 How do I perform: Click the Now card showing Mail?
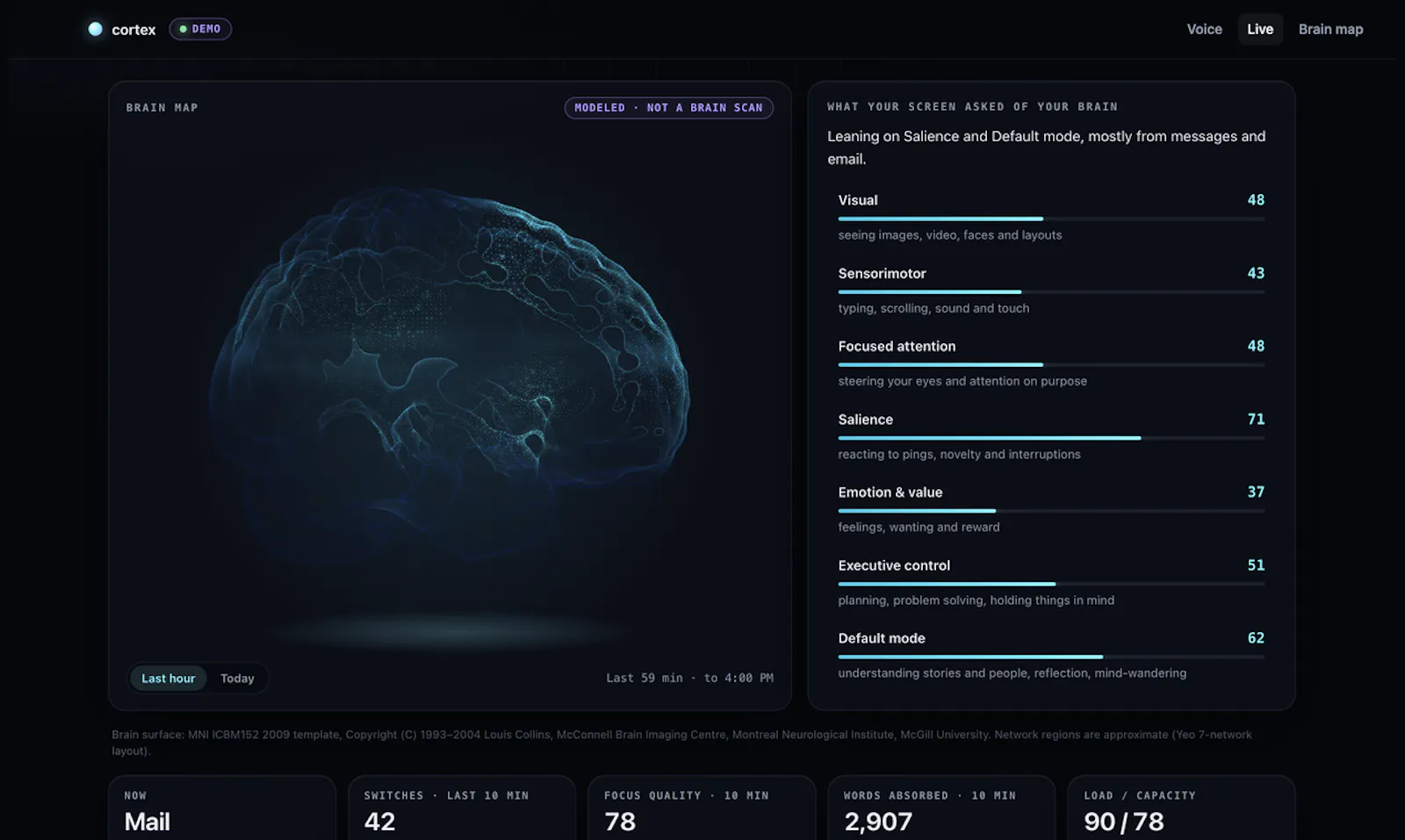pos(222,808)
